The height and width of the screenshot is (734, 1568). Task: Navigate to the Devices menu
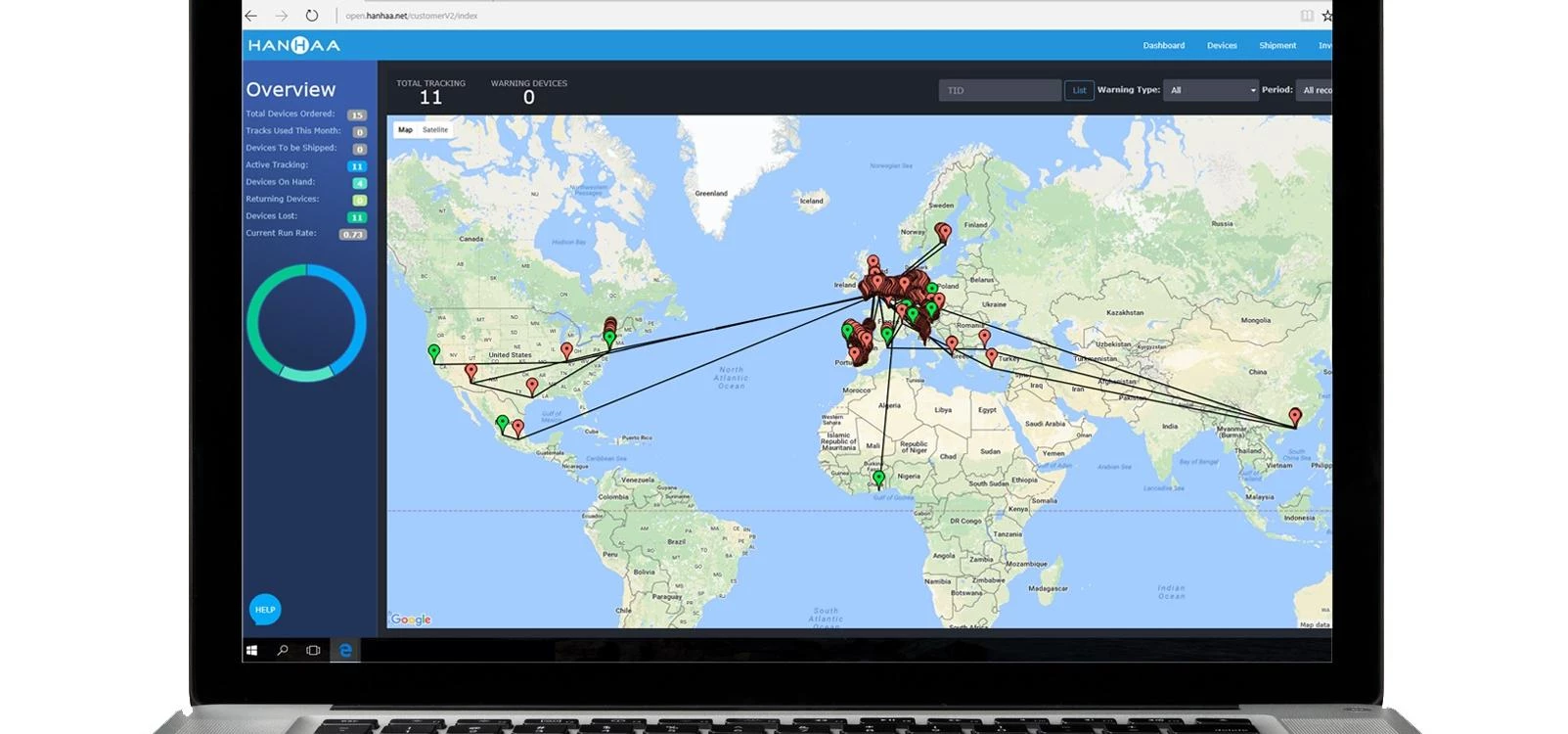(1222, 46)
